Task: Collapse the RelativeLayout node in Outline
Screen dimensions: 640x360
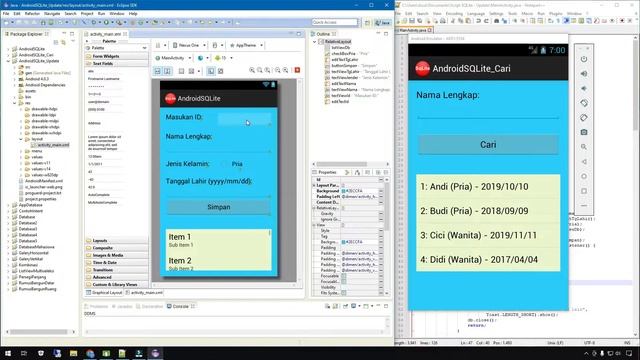Action: pos(315,42)
